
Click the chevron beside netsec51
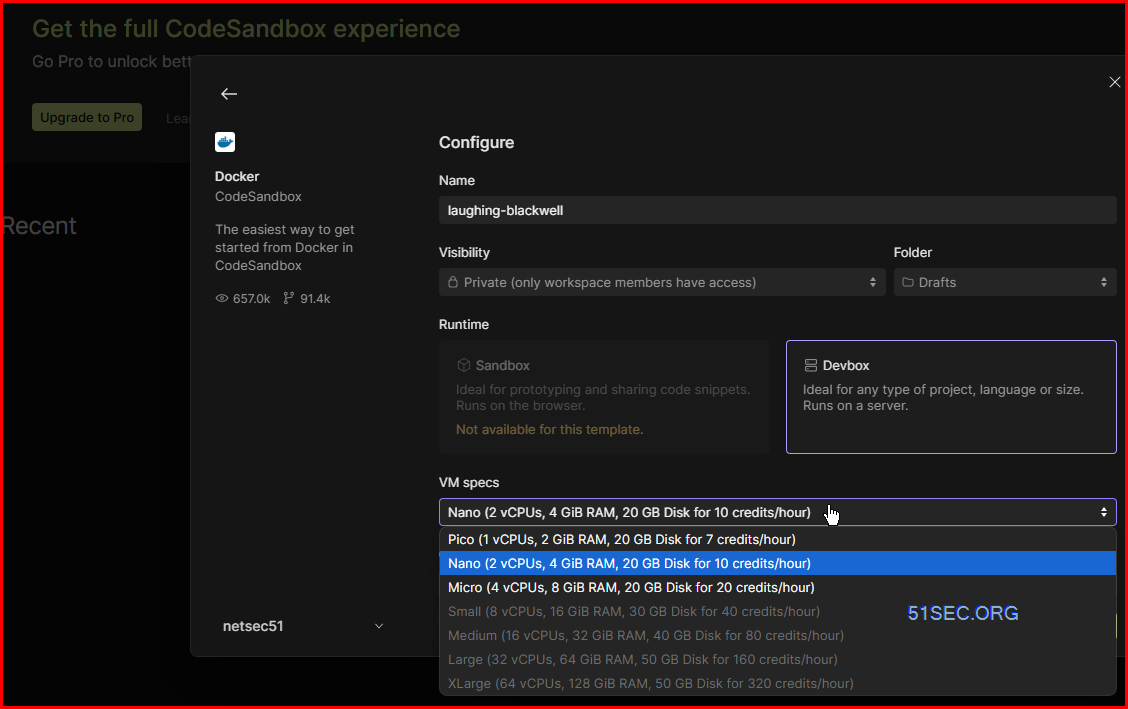coord(379,626)
